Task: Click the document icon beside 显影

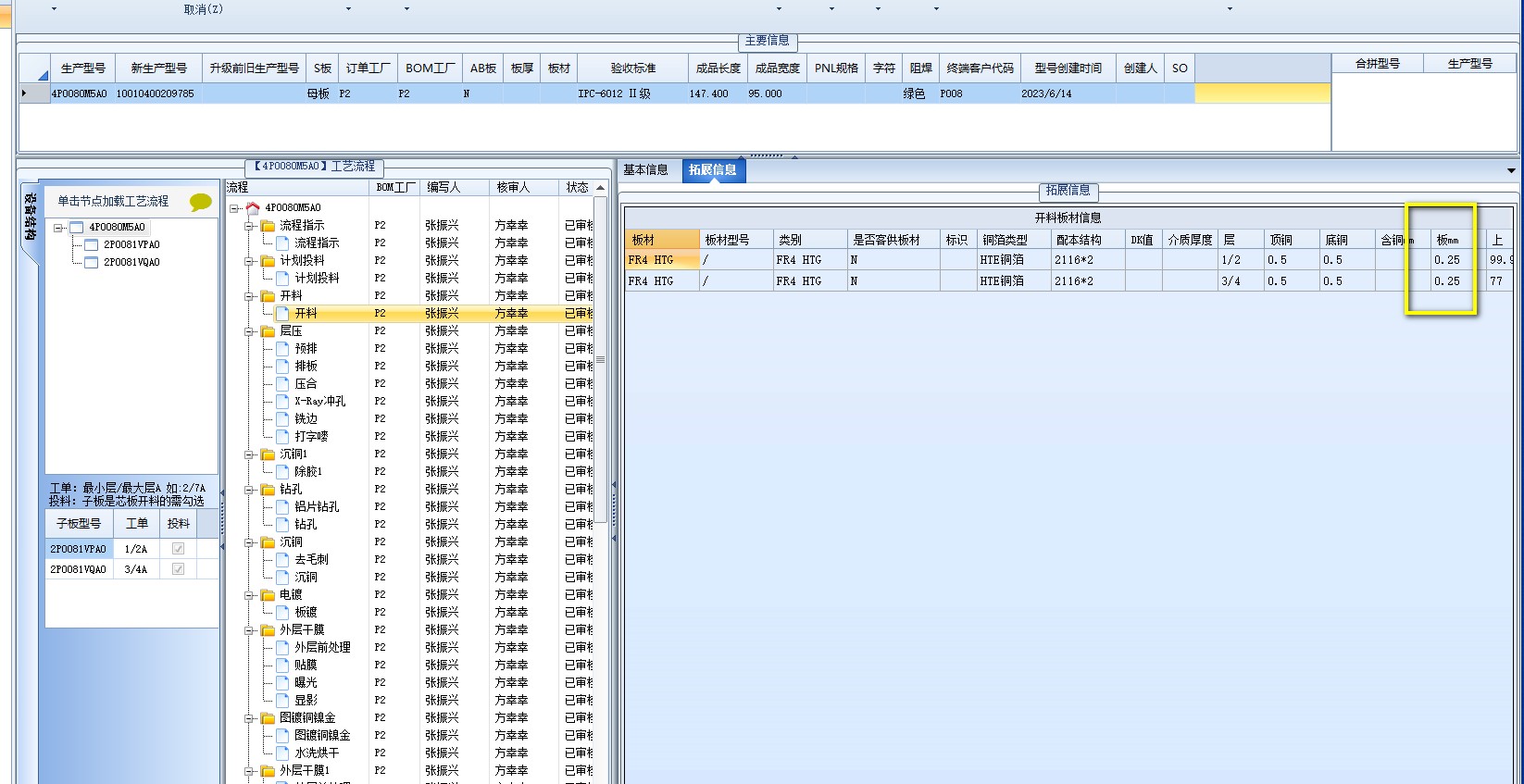Action: click(x=282, y=701)
